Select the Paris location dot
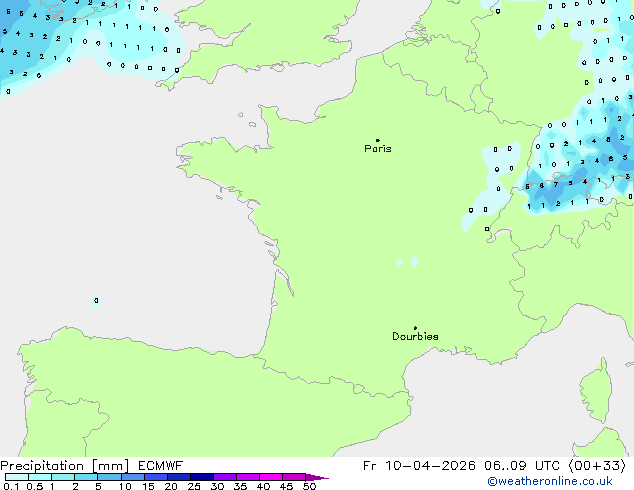634x490 pixels. coord(378,140)
